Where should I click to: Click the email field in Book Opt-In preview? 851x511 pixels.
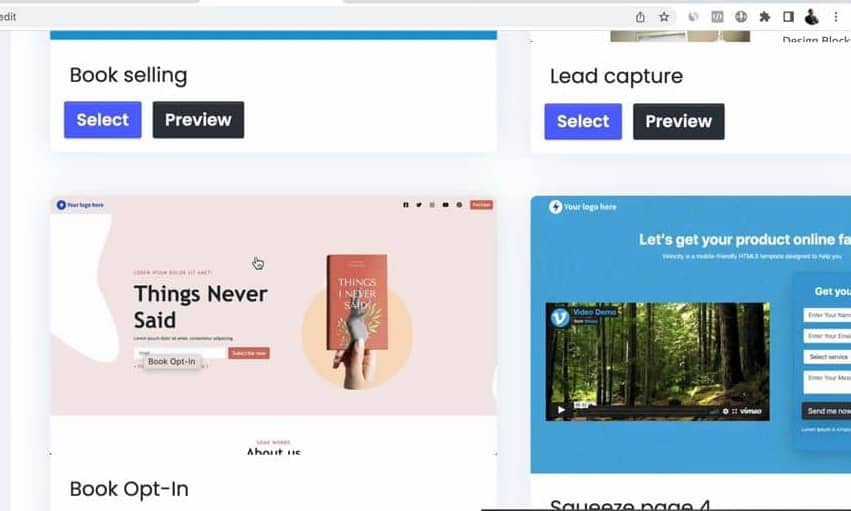[180, 353]
